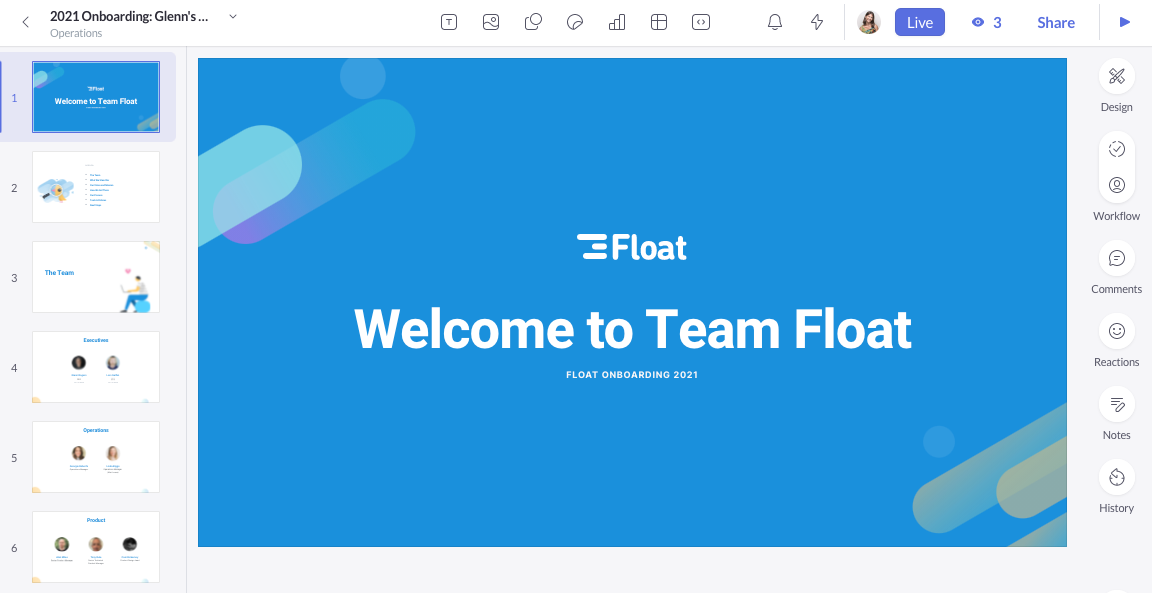The height and width of the screenshot is (593, 1152).
Task: Show the 3 current viewers
Action: point(986,22)
